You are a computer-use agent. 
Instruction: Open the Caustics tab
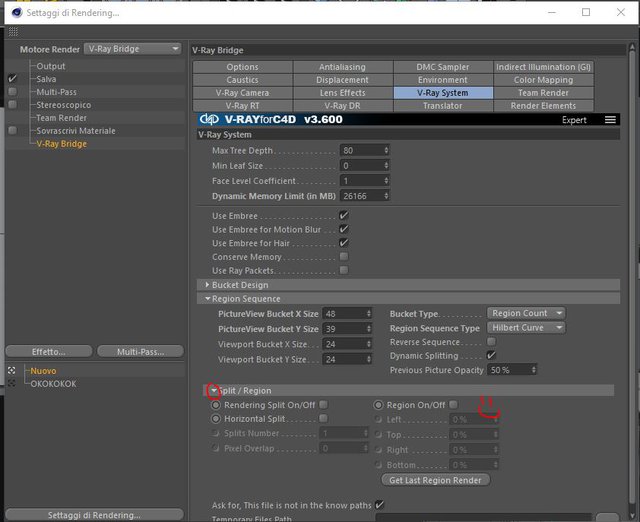pyautogui.click(x=242, y=80)
